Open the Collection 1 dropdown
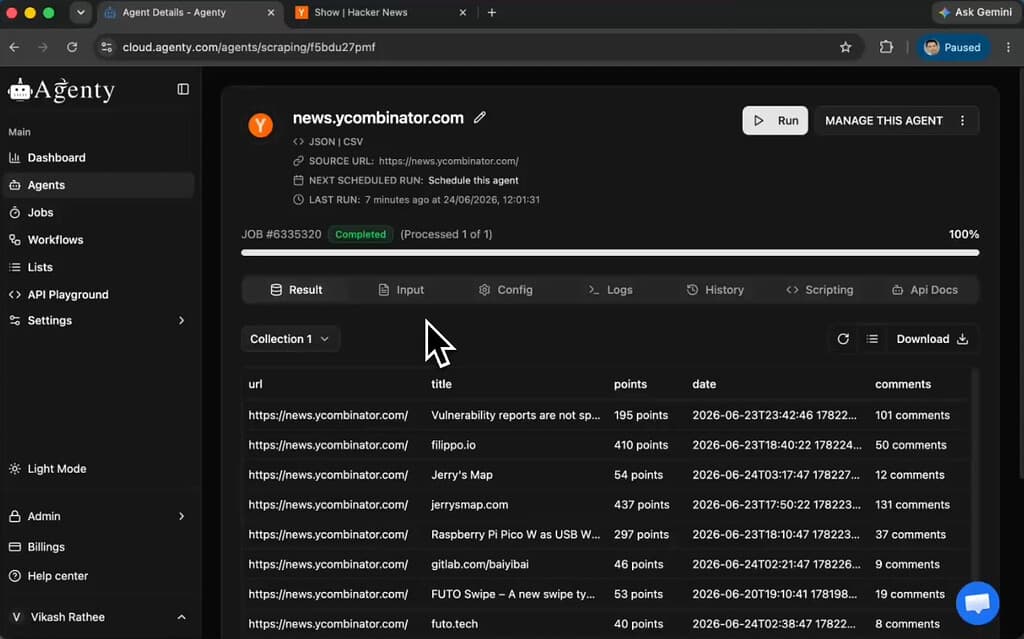Screen dimensions: 1024x639 [290, 339]
